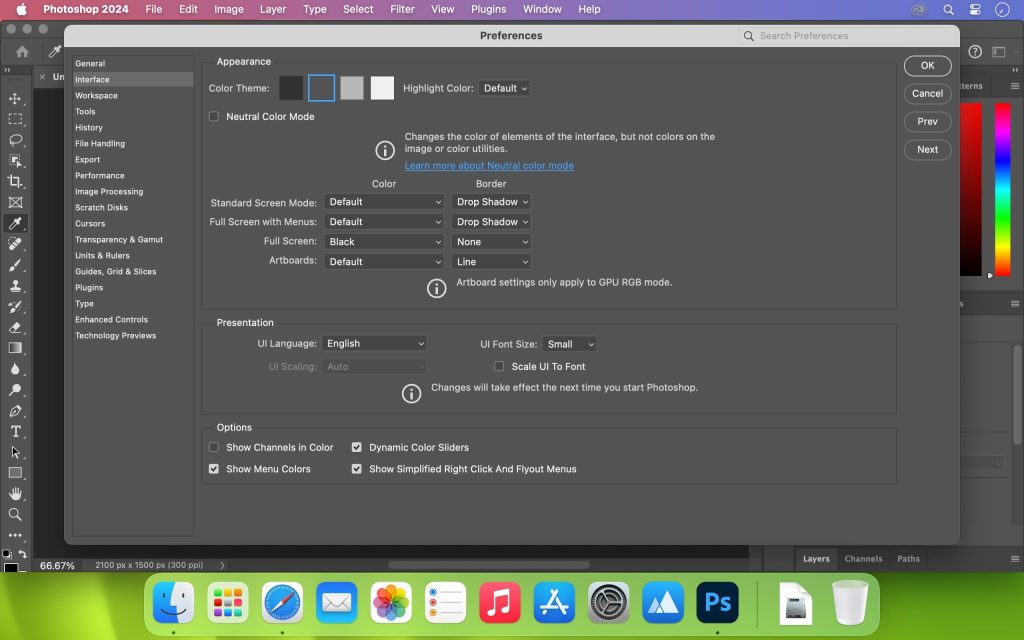Image resolution: width=1024 pixels, height=640 pixels.
Task: Select the Brush tool
Action: (15, 266)
